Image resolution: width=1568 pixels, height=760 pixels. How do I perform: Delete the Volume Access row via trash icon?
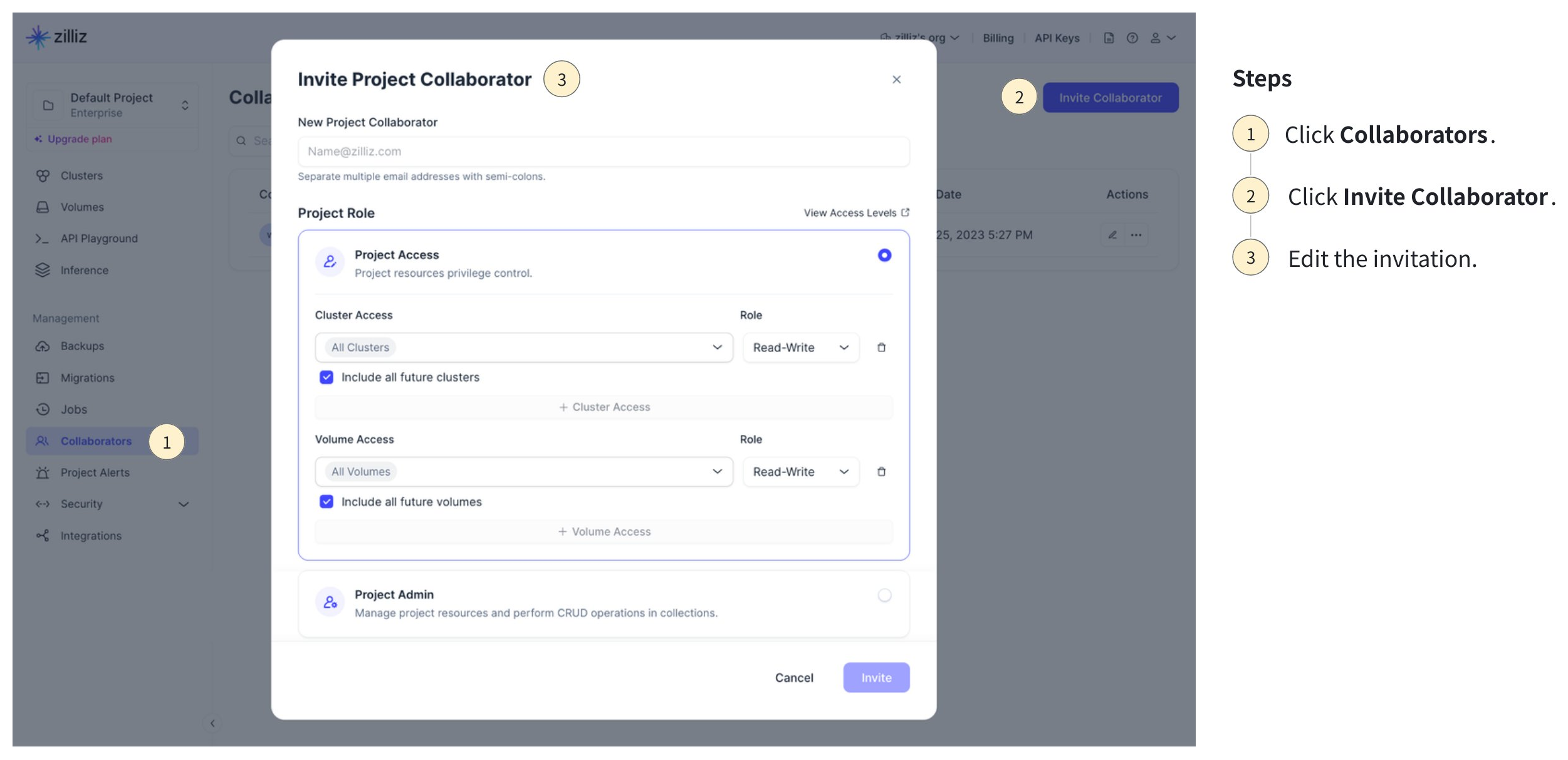click(881, 472)
